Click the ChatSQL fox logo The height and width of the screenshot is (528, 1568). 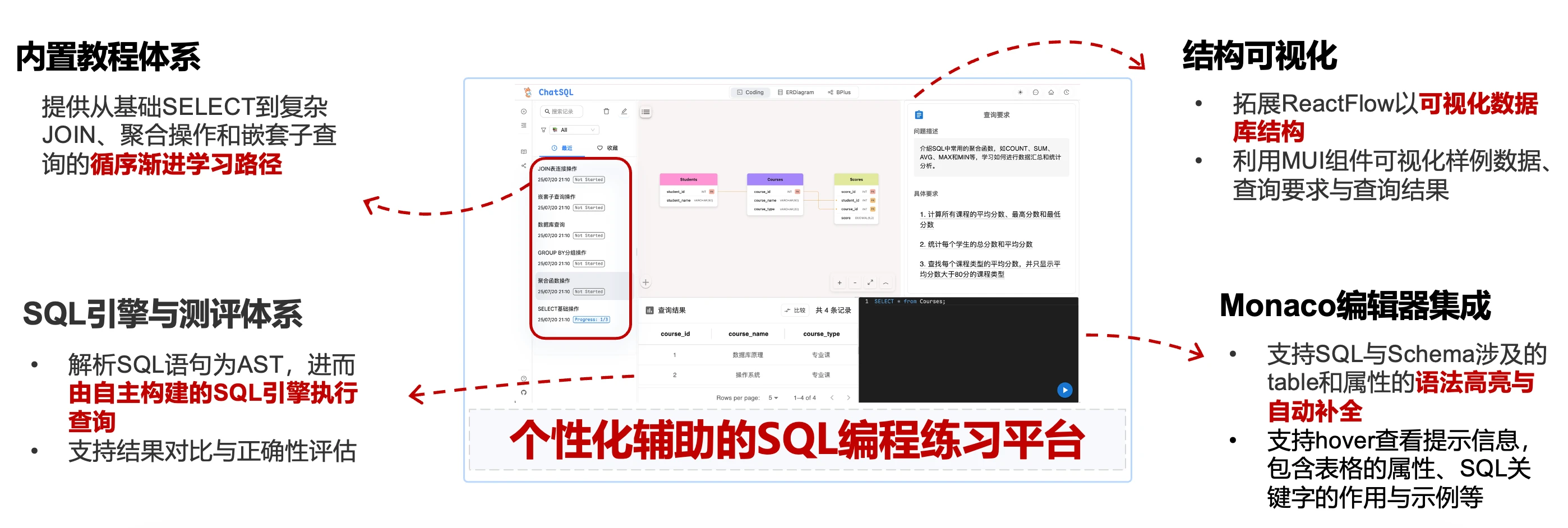(527, 92)
